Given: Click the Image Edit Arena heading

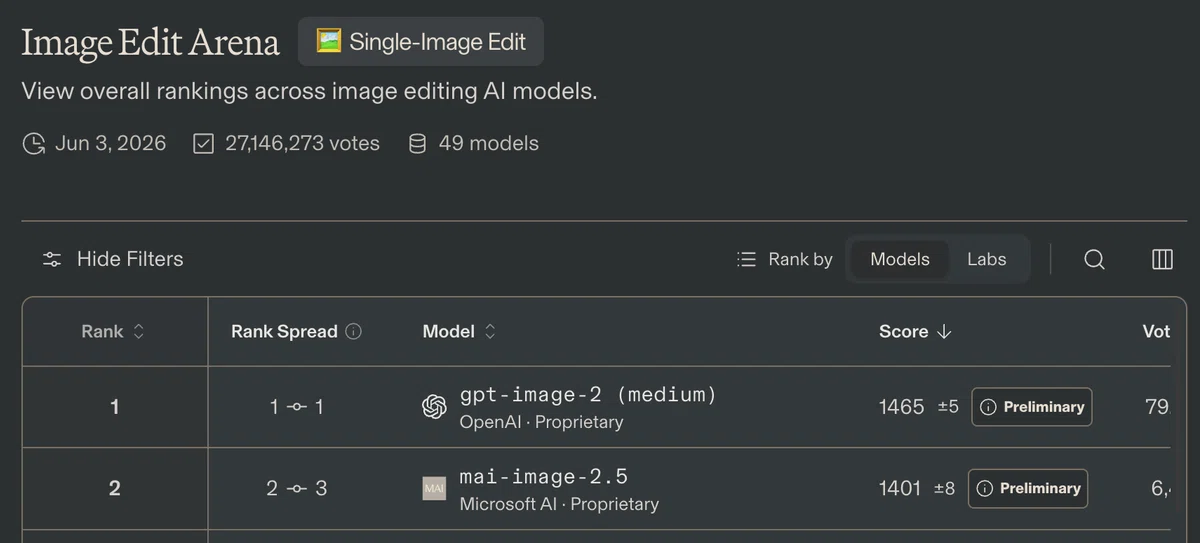Looking at the screenshot, I should 150,42.
